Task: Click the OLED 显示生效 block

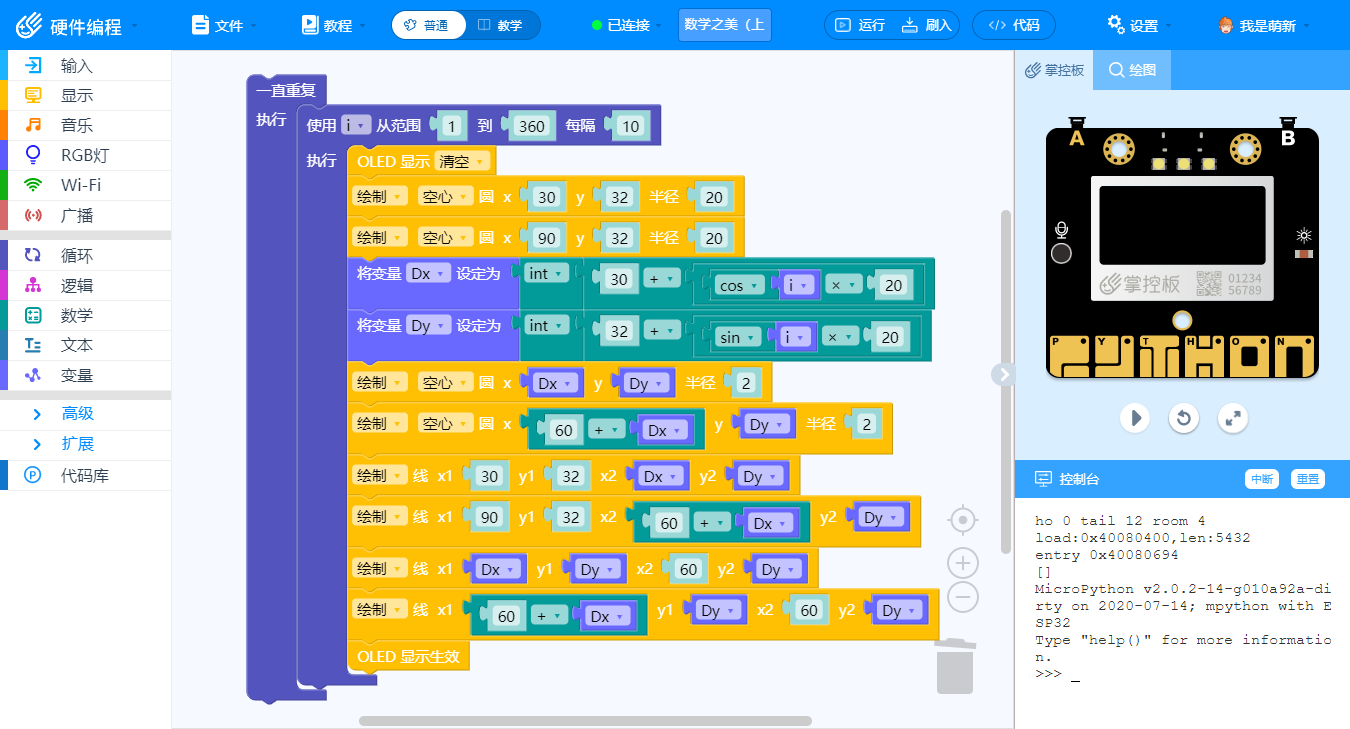Action: [x=408, y=657]
